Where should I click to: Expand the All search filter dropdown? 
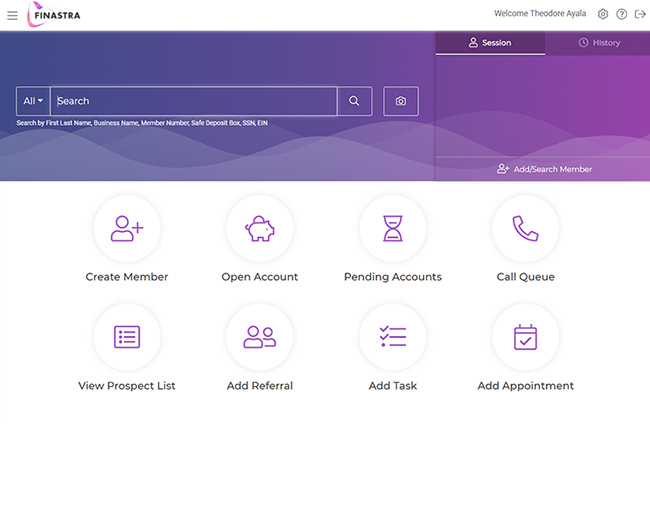(x=33, y=101)
